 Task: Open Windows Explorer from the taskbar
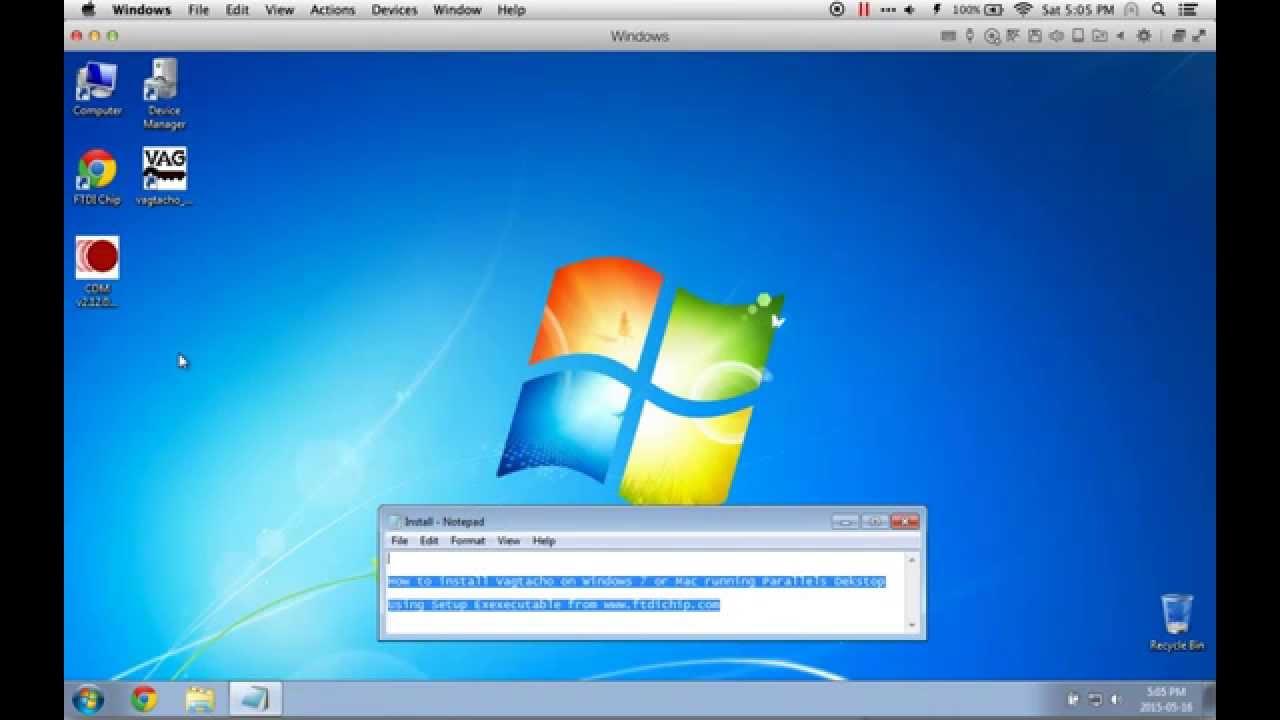pos(200,699)
